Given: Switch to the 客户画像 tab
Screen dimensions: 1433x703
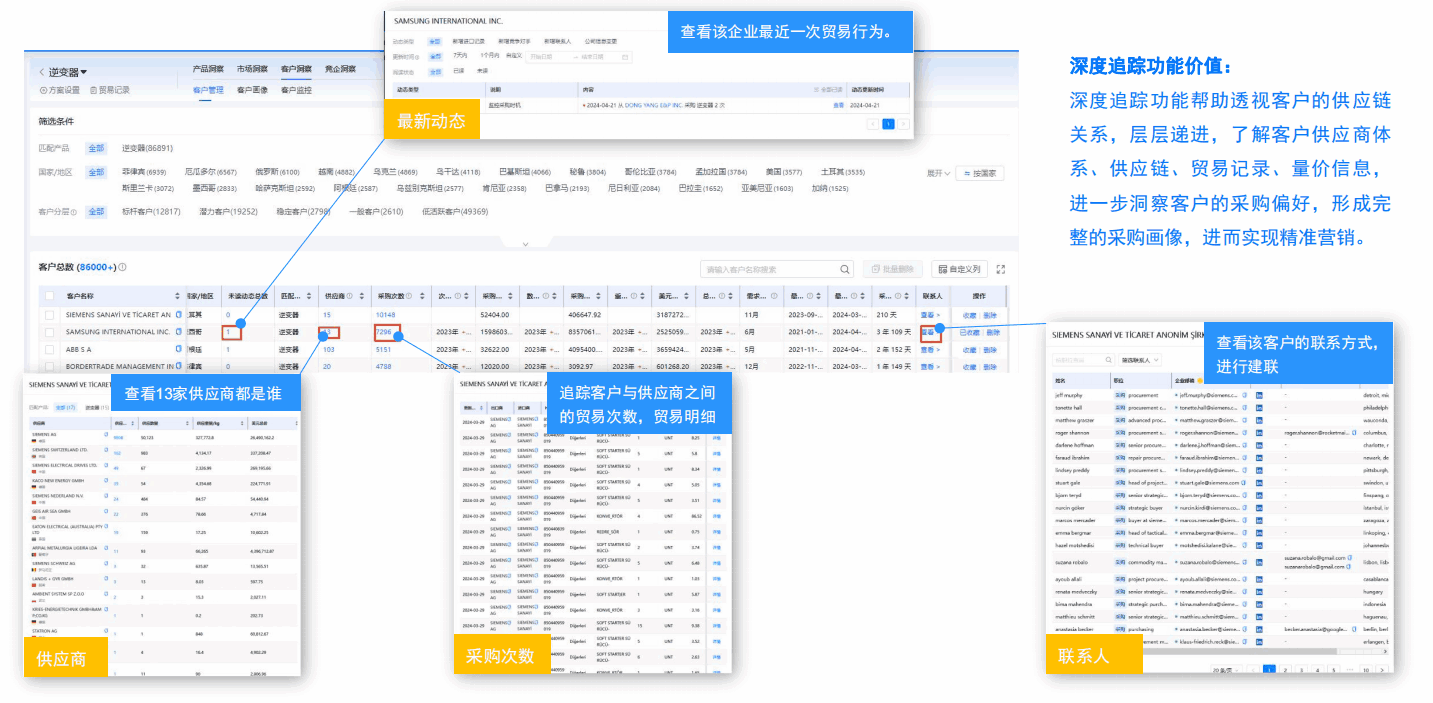Looking at the screenshot, I should click(x=253, y=90).
